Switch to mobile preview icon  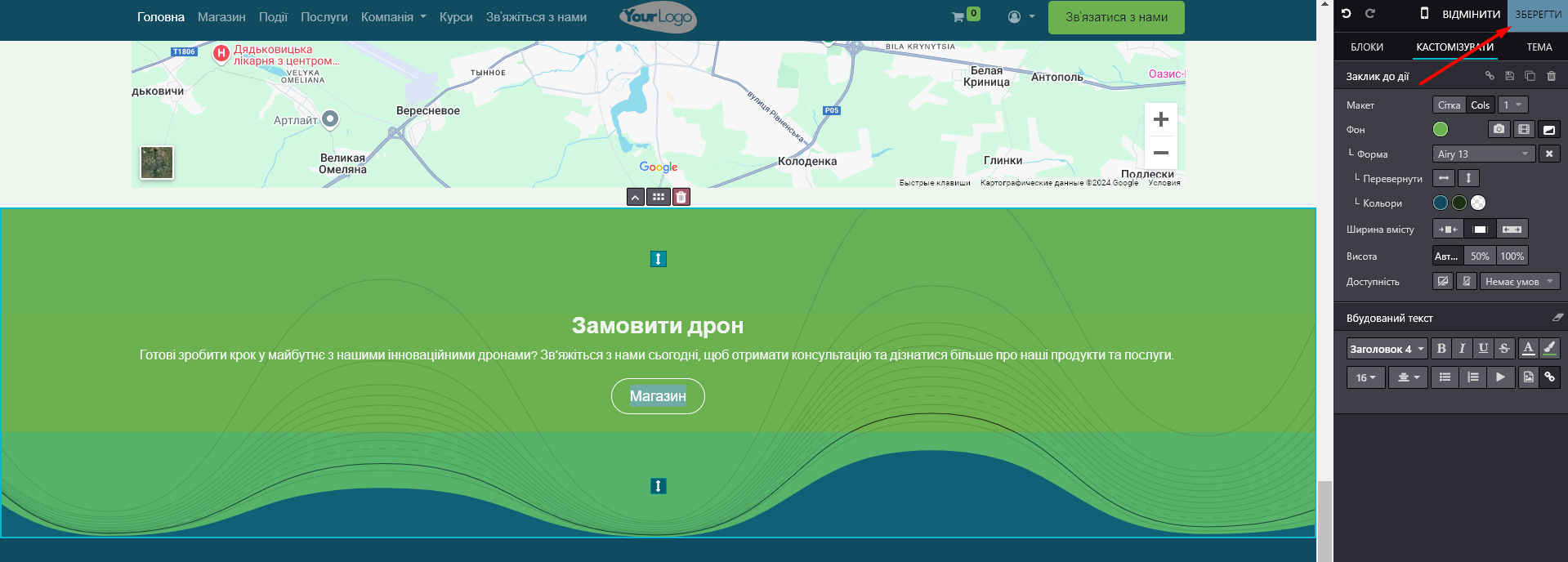(1424, 14)
